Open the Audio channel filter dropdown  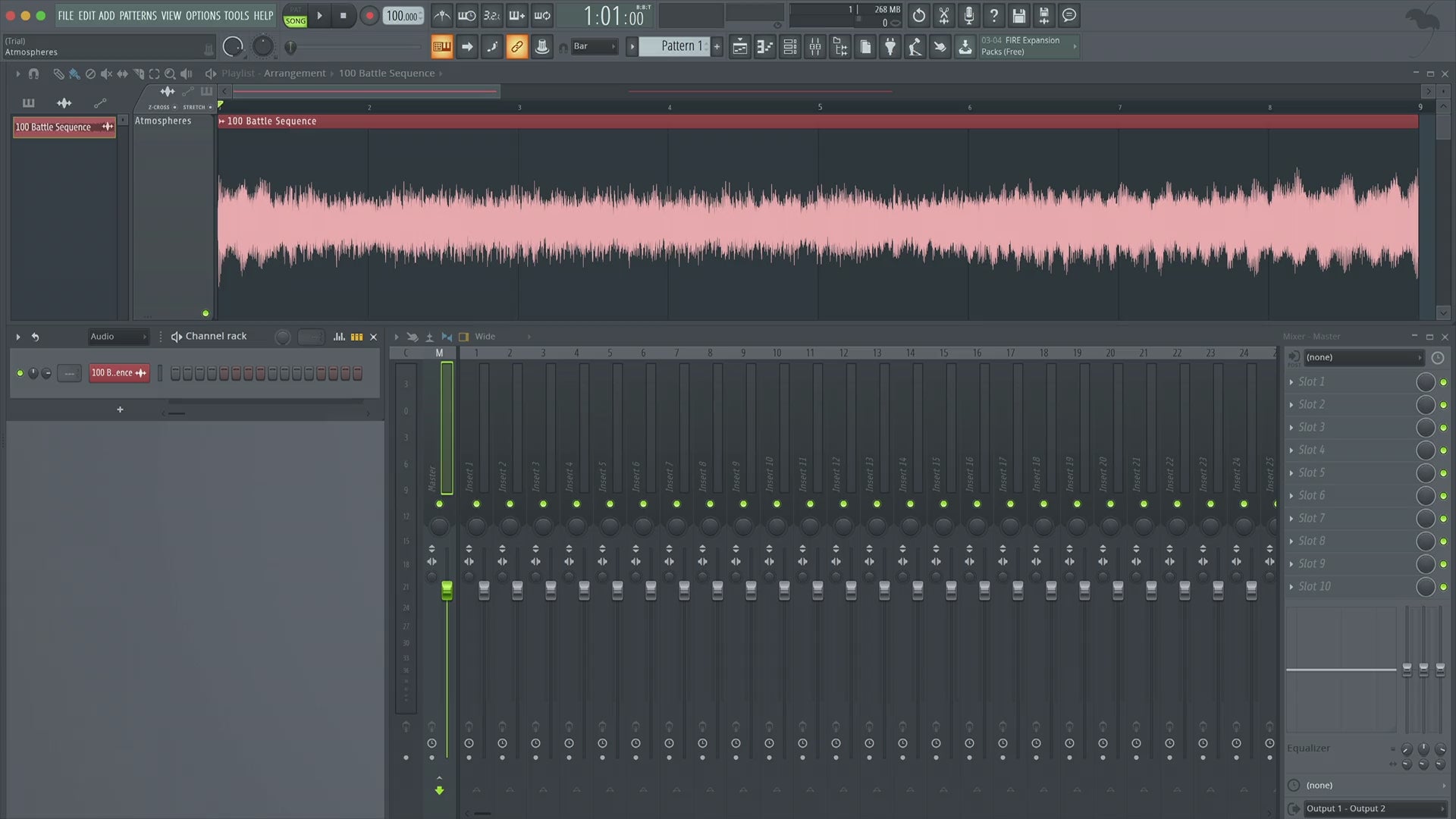click(x=118, y=337)
